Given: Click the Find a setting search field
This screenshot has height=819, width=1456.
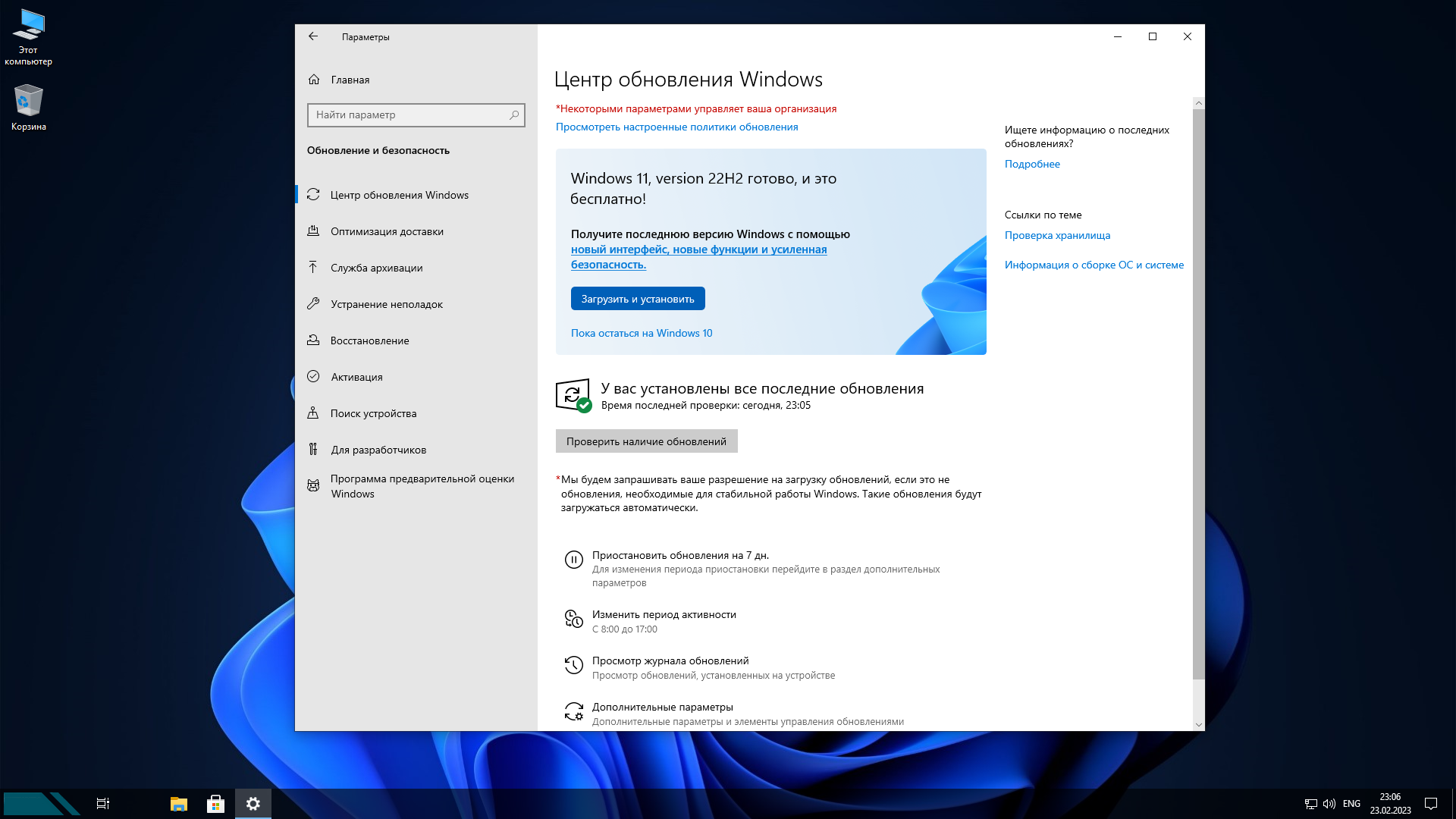Looking at the screenshot, I should (x=409, y=115).
